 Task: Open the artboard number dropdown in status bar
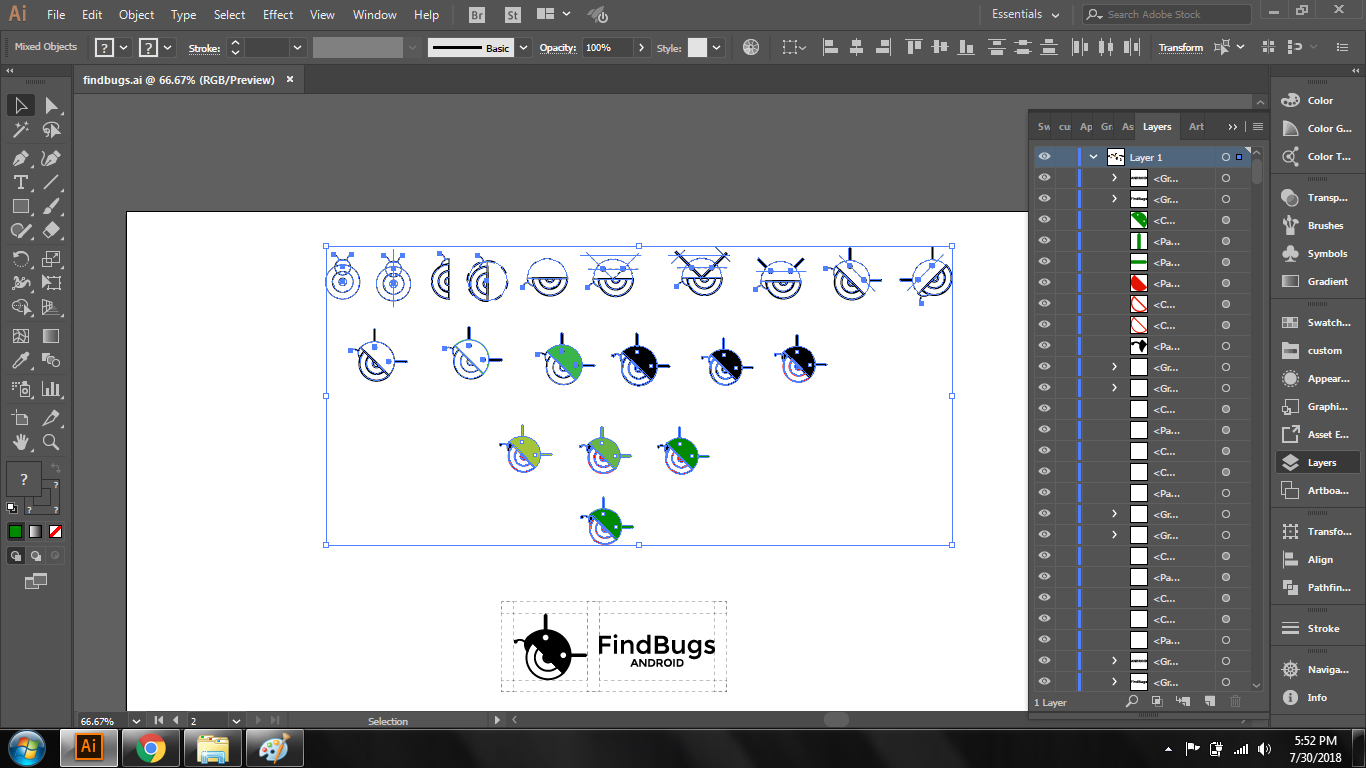(237, 720)
